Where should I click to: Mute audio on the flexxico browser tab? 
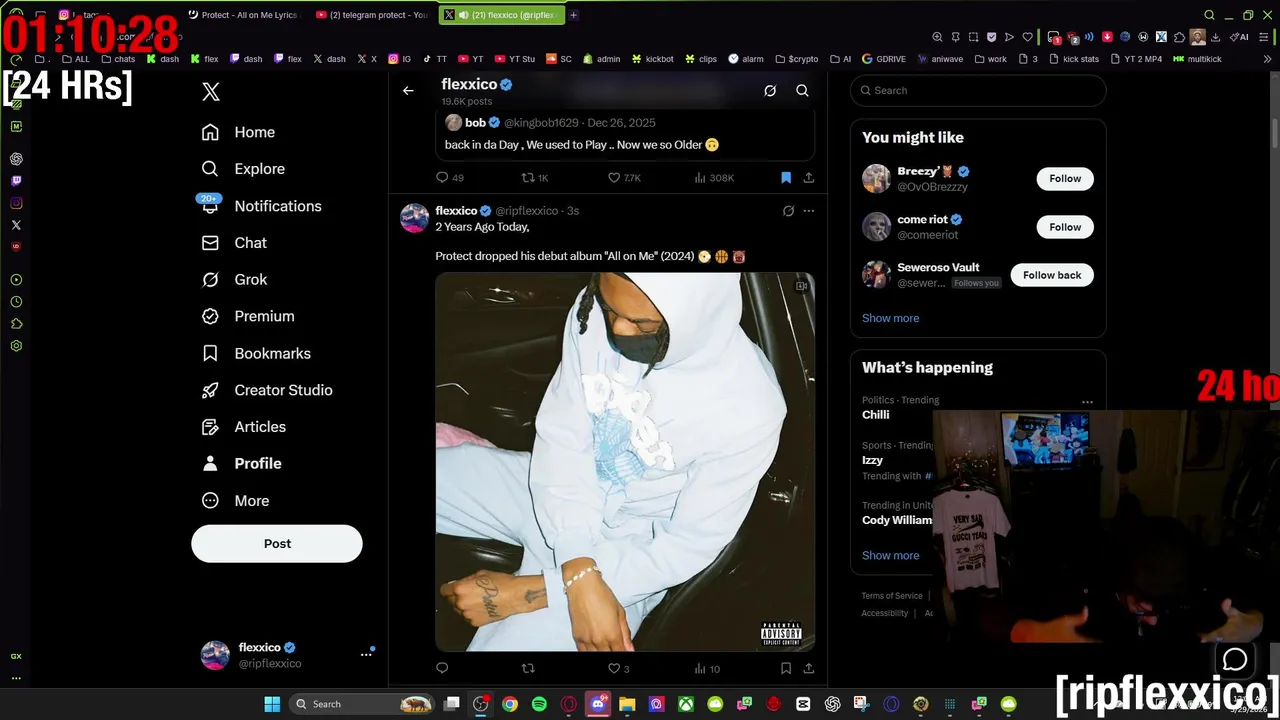coord(464,15)
